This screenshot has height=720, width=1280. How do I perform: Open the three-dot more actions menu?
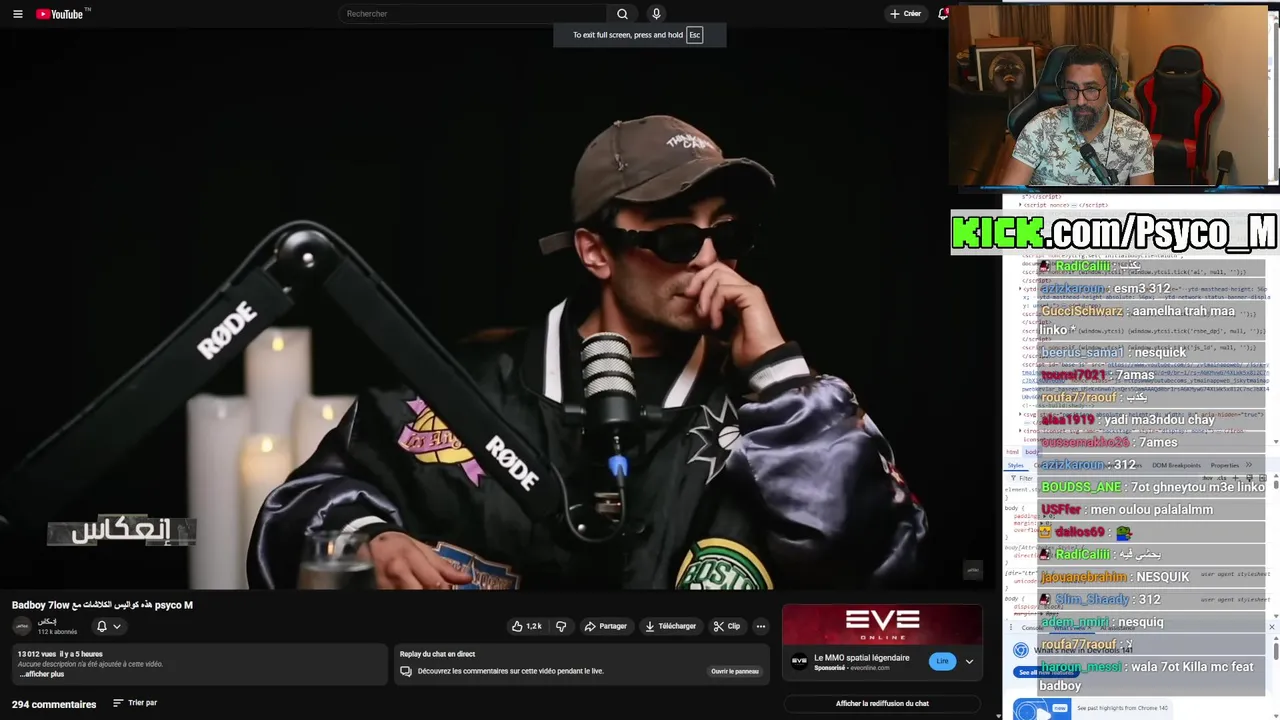coord(761,626)
